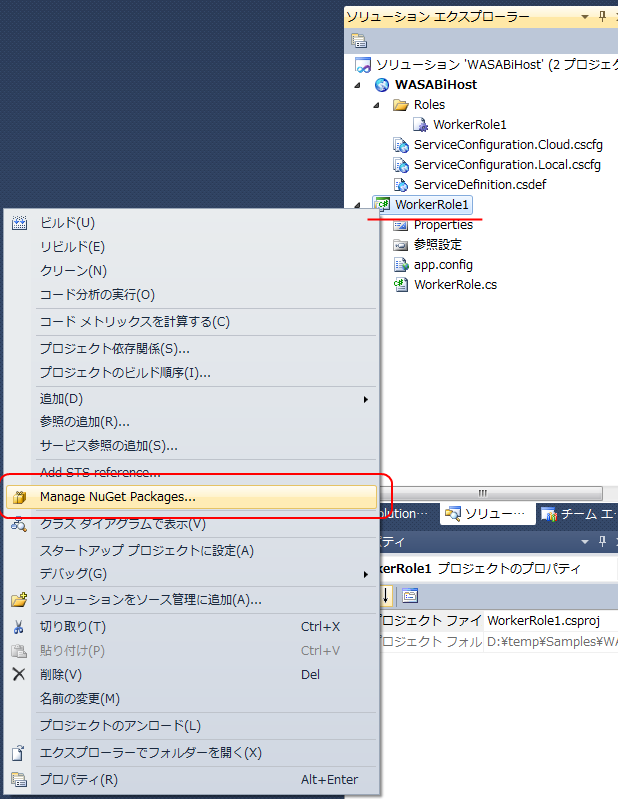Click the ServiceConfiguration.Cloud.cscfg file icon
The width and height of the screenshot is (618, 799).
[x=401, y=145]
